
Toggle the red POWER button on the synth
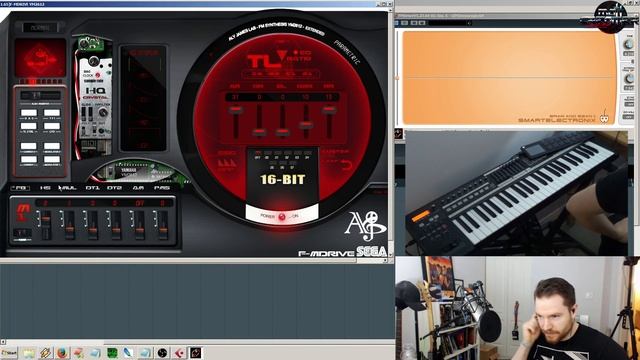tap(282, 216)
